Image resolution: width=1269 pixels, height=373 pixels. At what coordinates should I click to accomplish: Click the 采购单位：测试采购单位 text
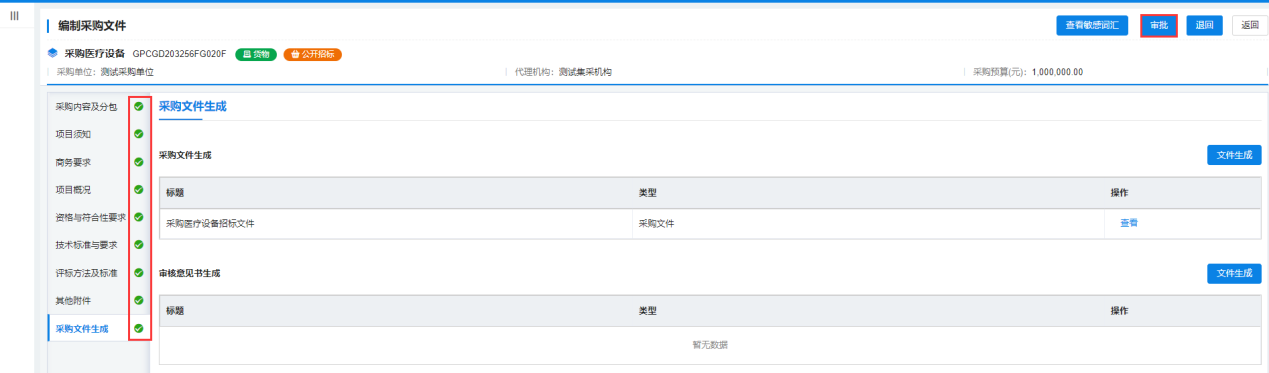[105, 72]
